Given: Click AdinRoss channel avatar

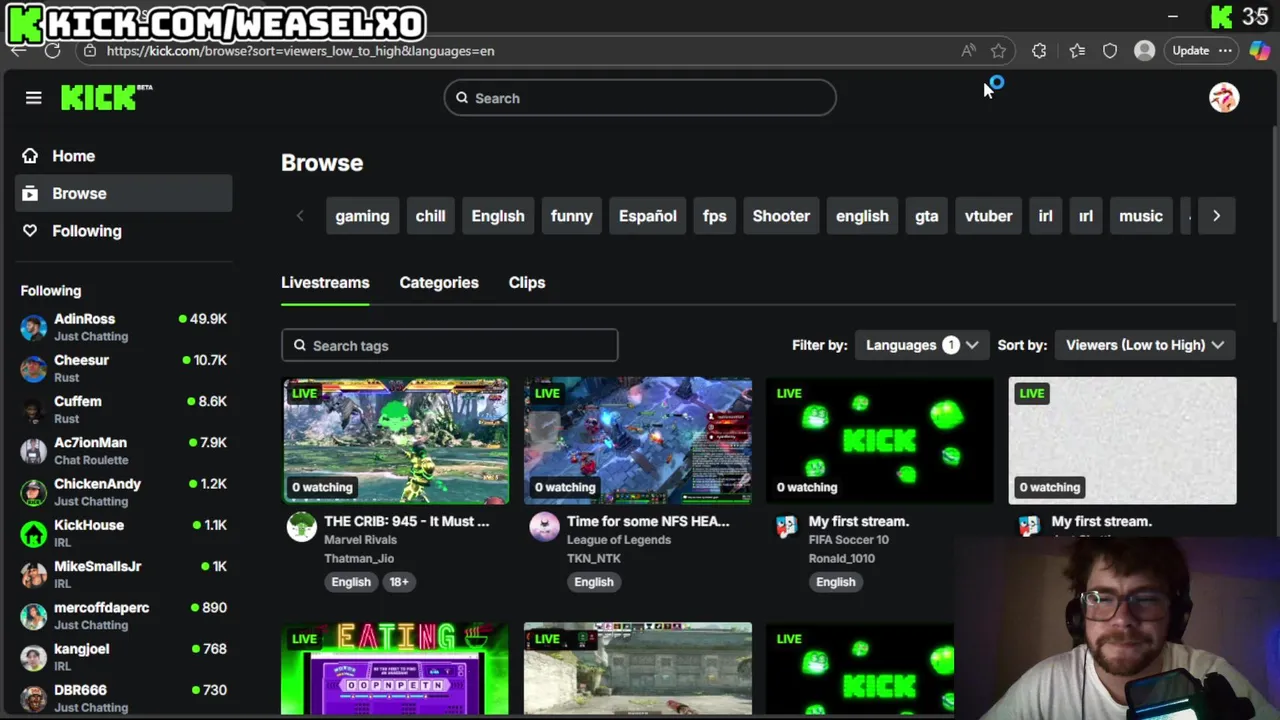Looking at the screenshot, I should point(34,327).
